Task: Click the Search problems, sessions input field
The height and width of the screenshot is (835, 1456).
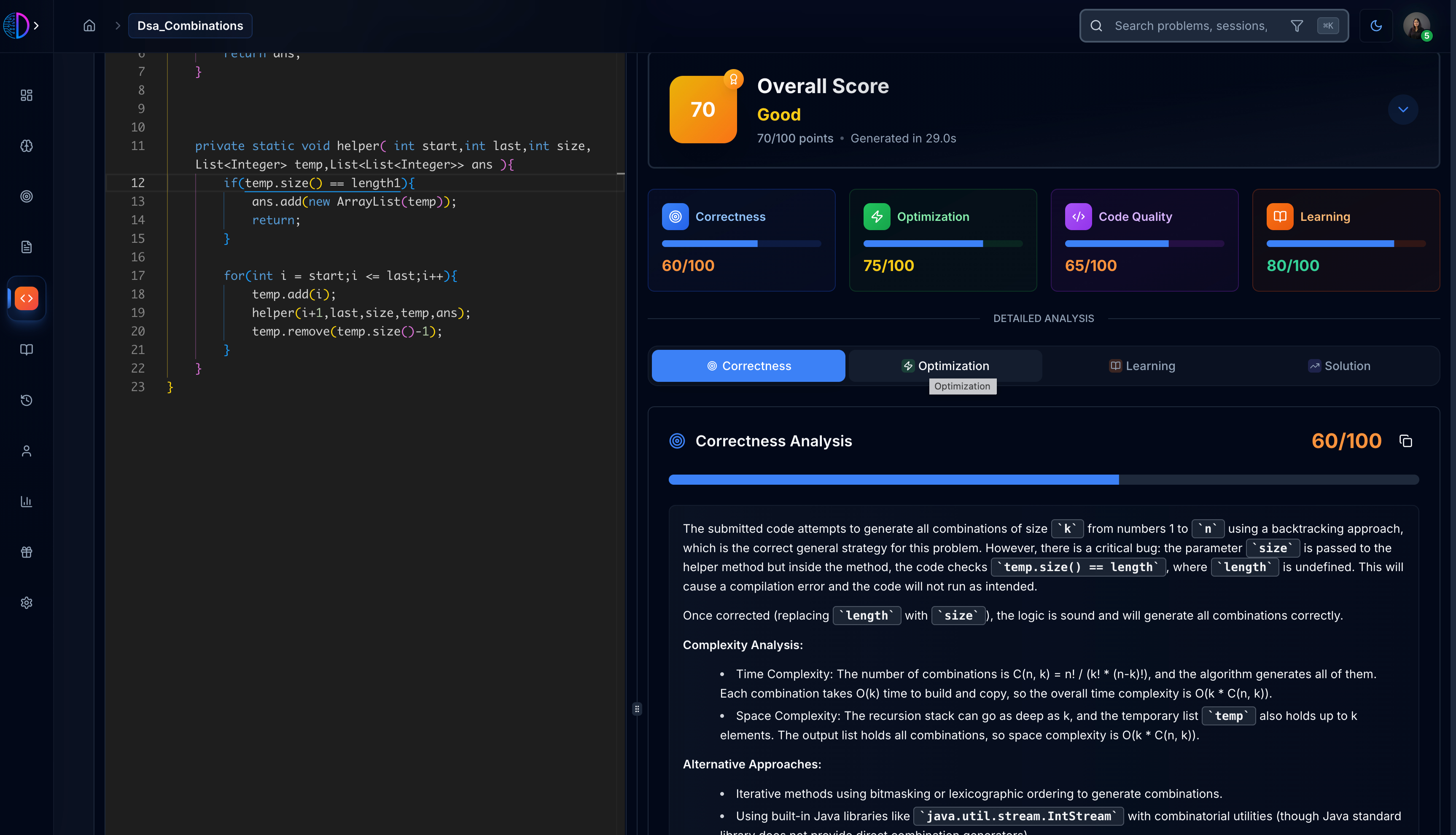Action: [1190, 26]
